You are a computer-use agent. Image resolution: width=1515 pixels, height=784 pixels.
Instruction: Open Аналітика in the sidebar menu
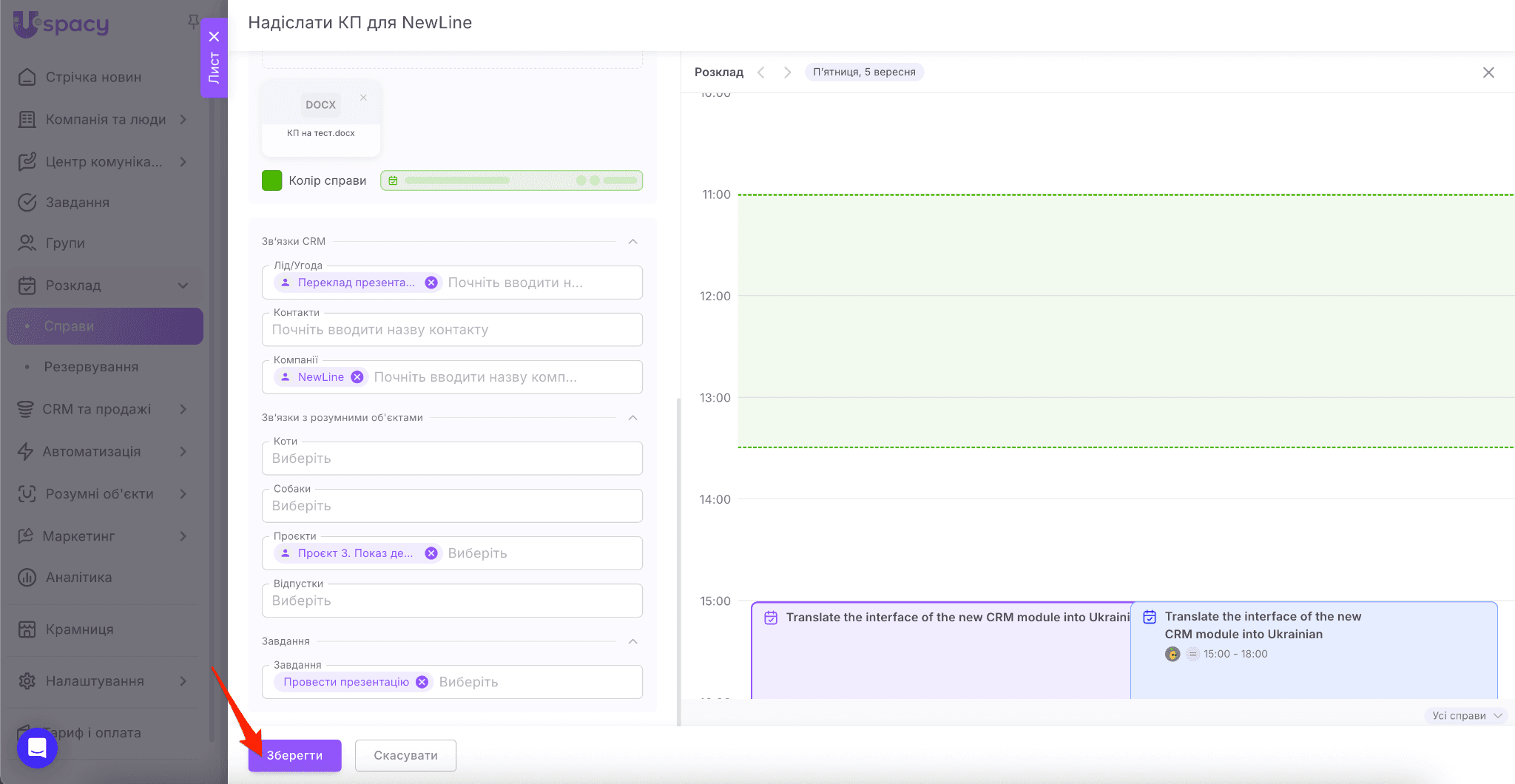pyautogui.click(x=78, y=578)
